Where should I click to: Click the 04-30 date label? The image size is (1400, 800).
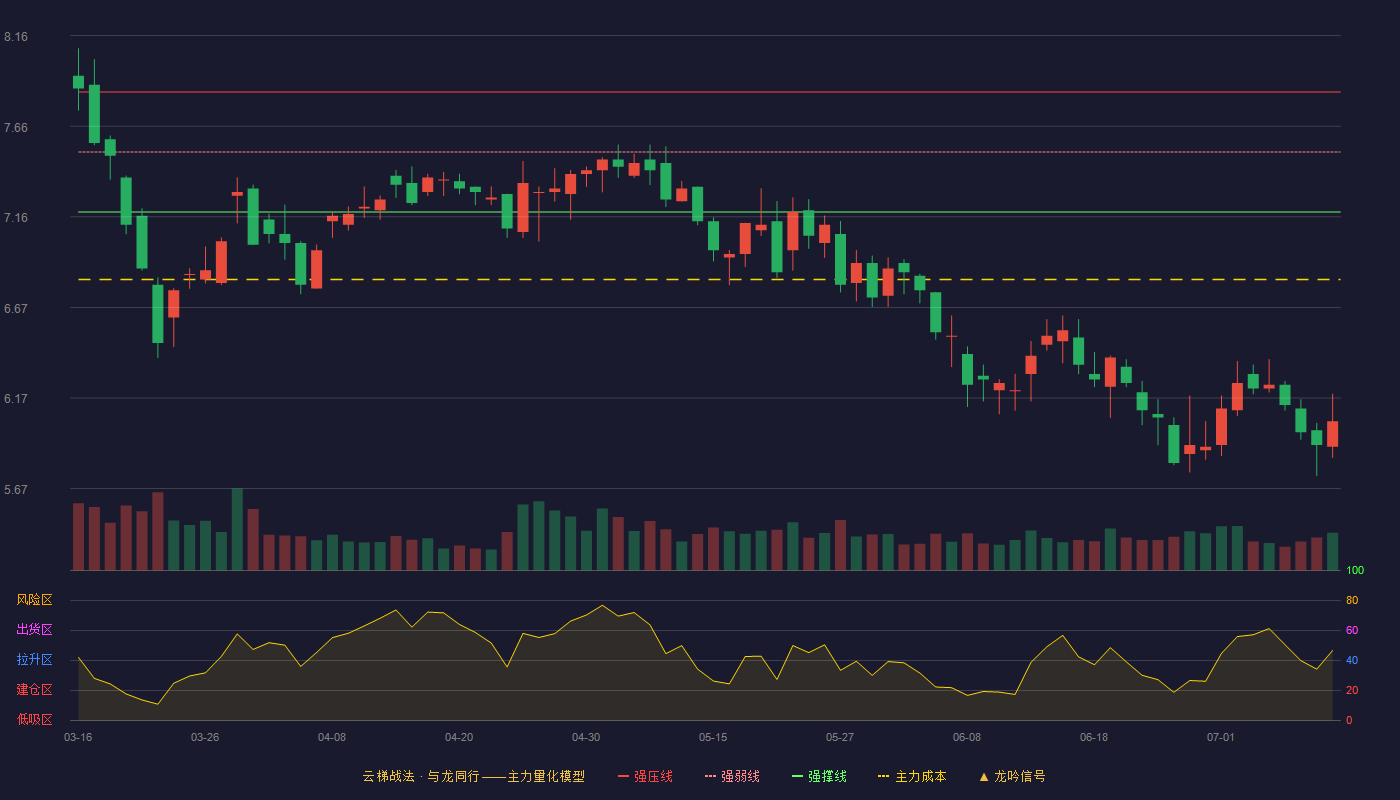point(586,737)
